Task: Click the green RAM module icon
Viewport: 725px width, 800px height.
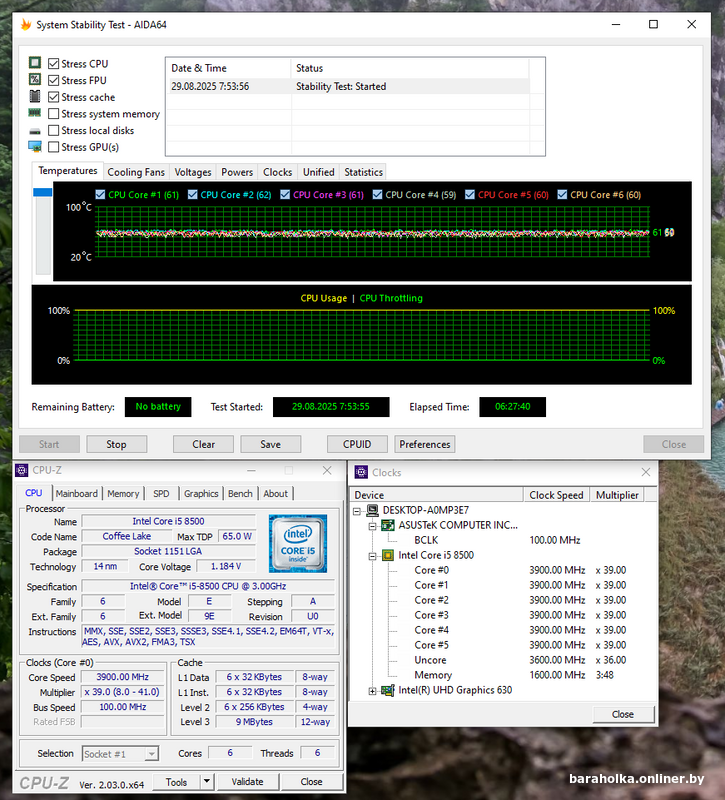Action: [x=35, y=114]
